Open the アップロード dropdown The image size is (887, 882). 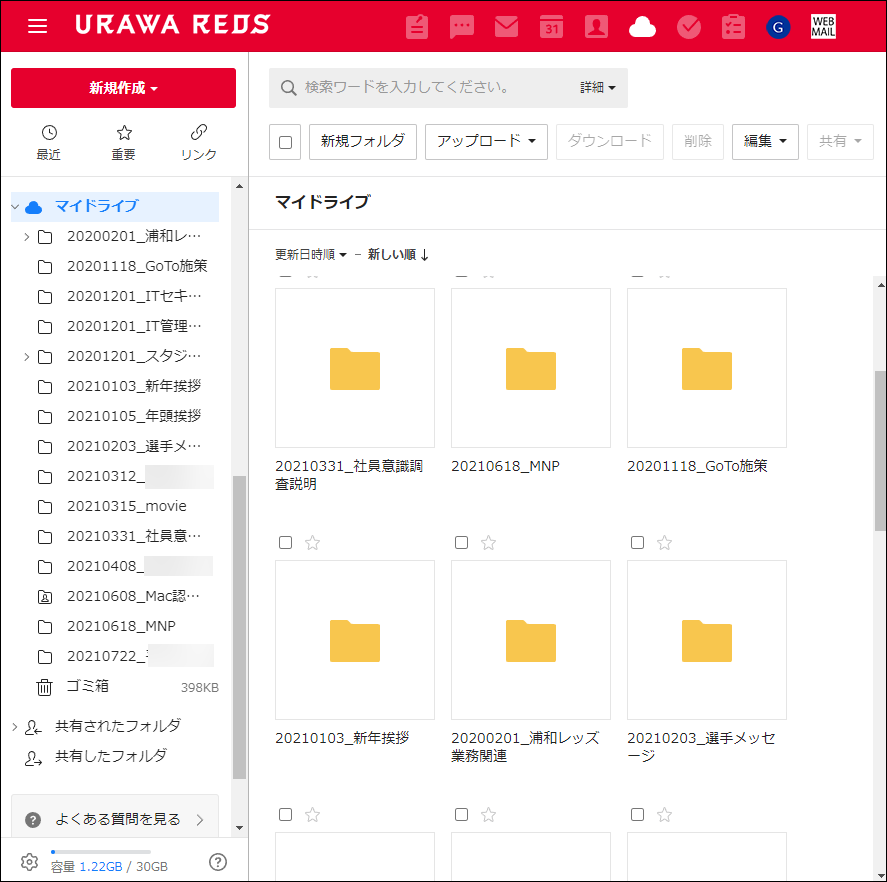[486, 142]
